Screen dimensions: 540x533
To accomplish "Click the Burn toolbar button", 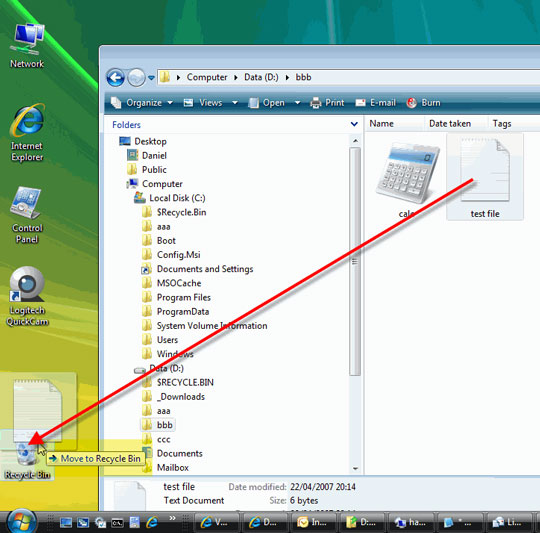I will tap(423, 103).
